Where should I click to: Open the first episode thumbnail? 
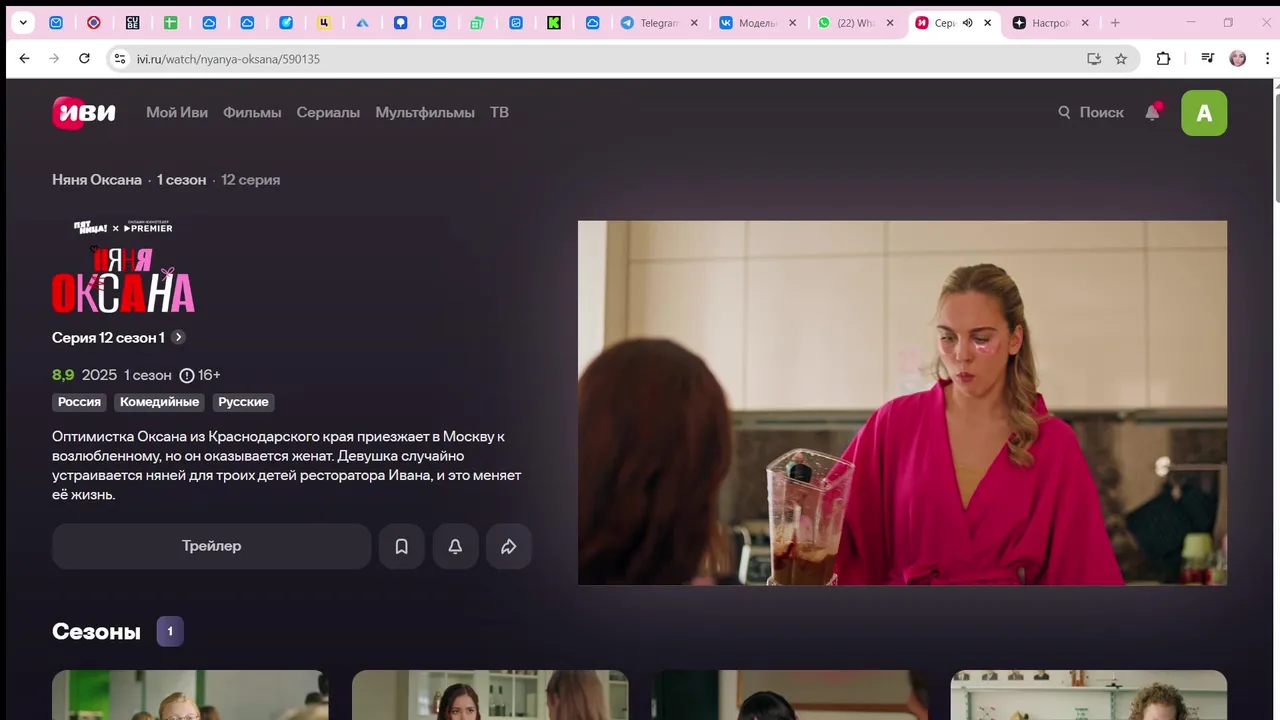point(190,695)
